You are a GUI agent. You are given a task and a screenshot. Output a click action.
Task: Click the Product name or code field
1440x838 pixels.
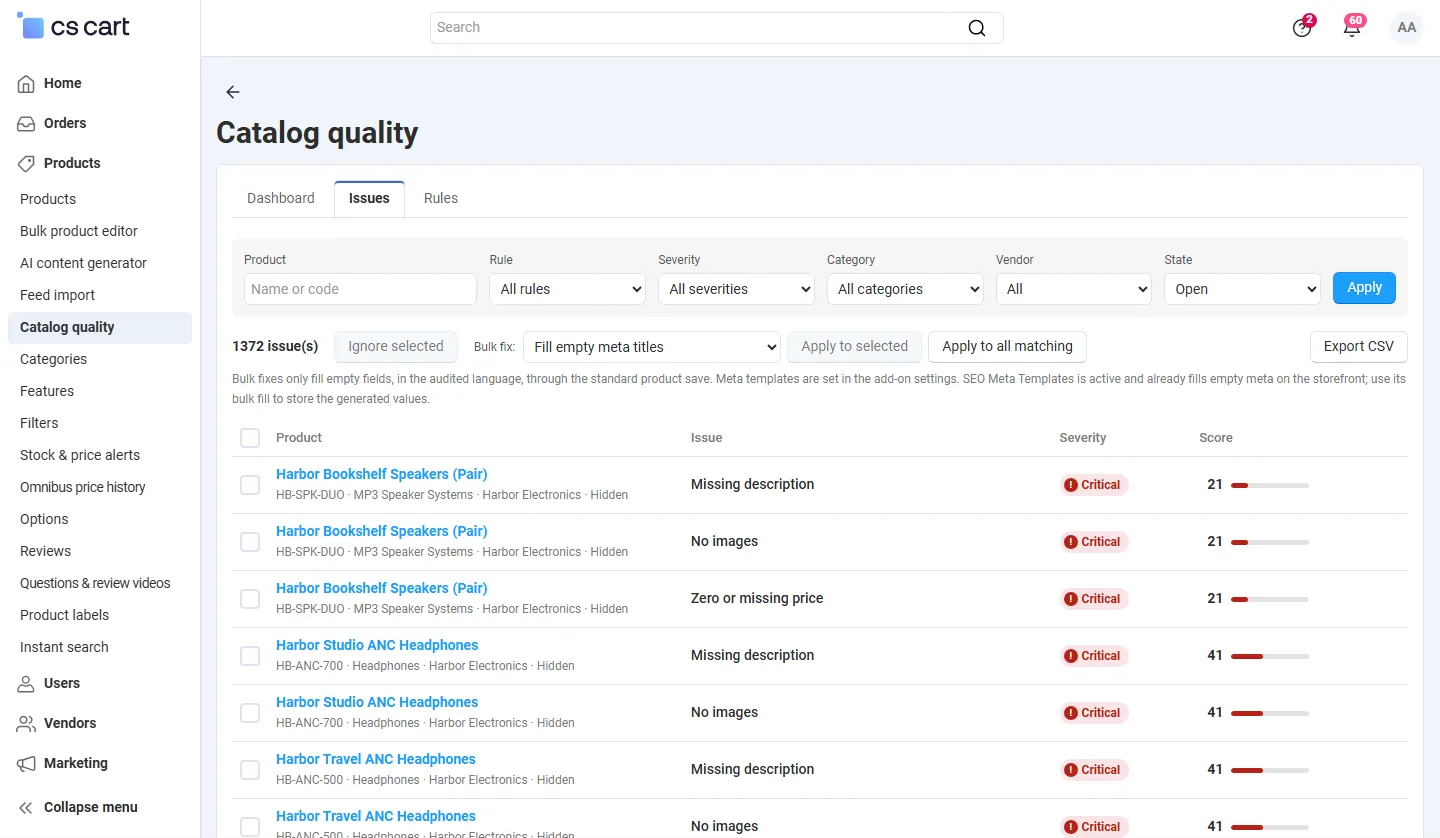point(360,289)
